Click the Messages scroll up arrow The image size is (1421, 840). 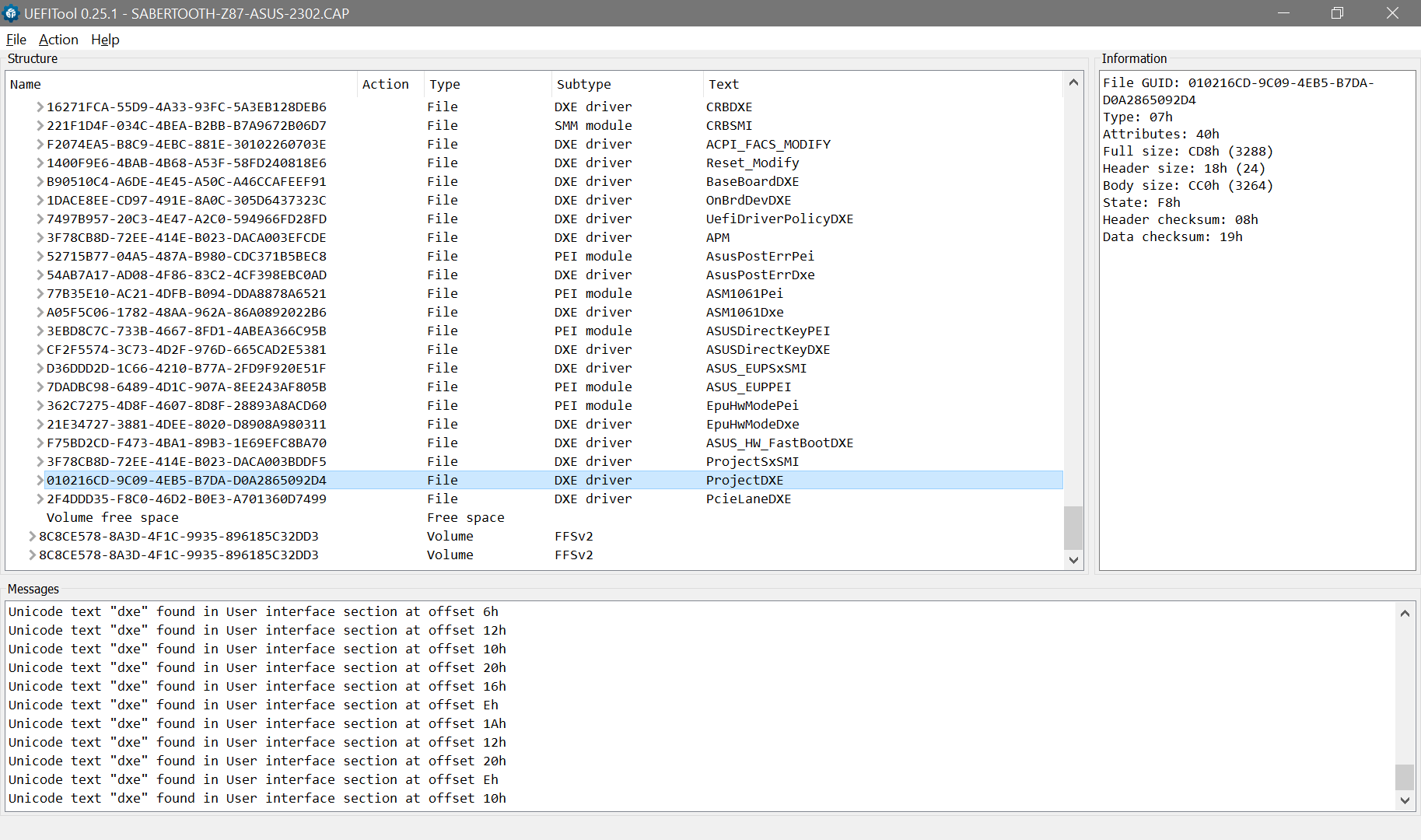click(1405, 613)
